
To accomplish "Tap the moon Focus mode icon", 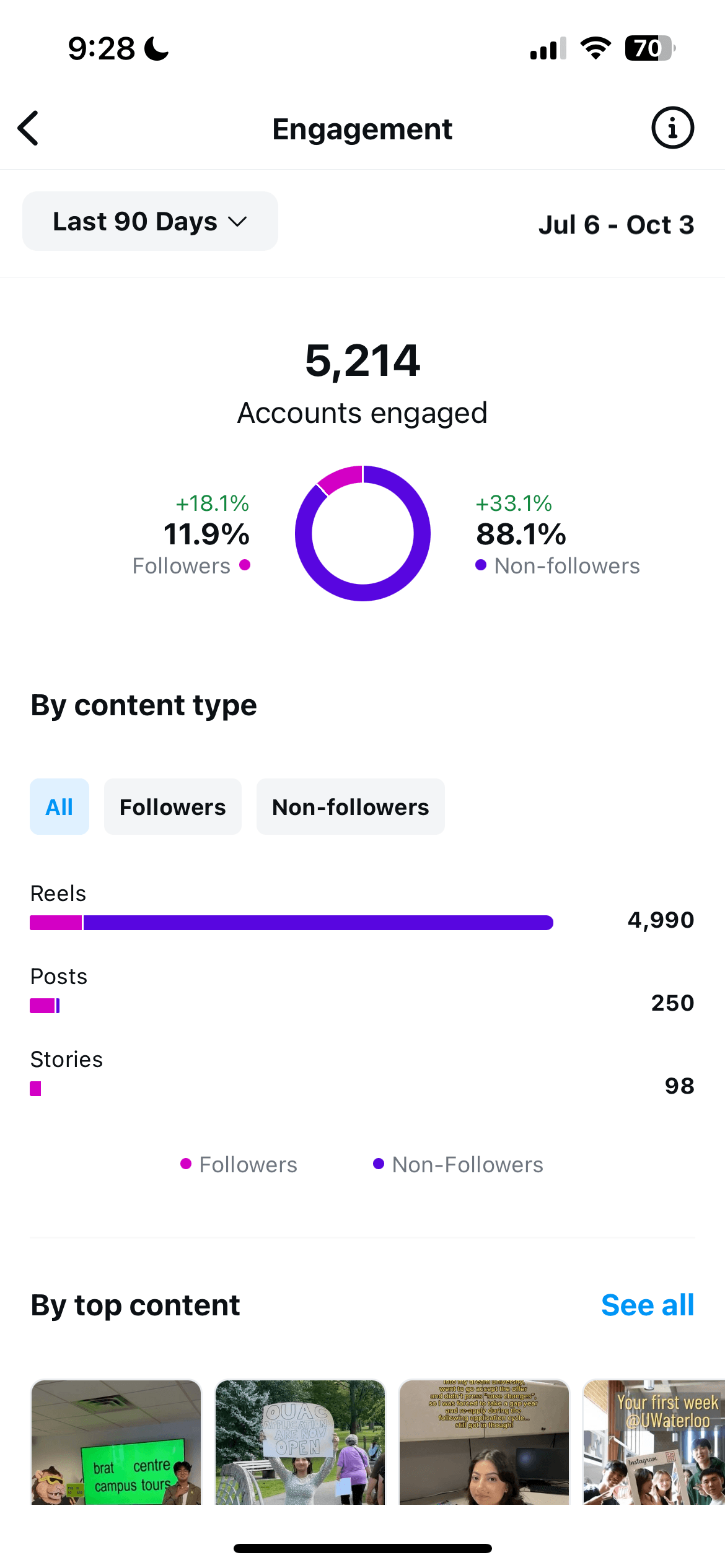I will click(x=156, y=48).
